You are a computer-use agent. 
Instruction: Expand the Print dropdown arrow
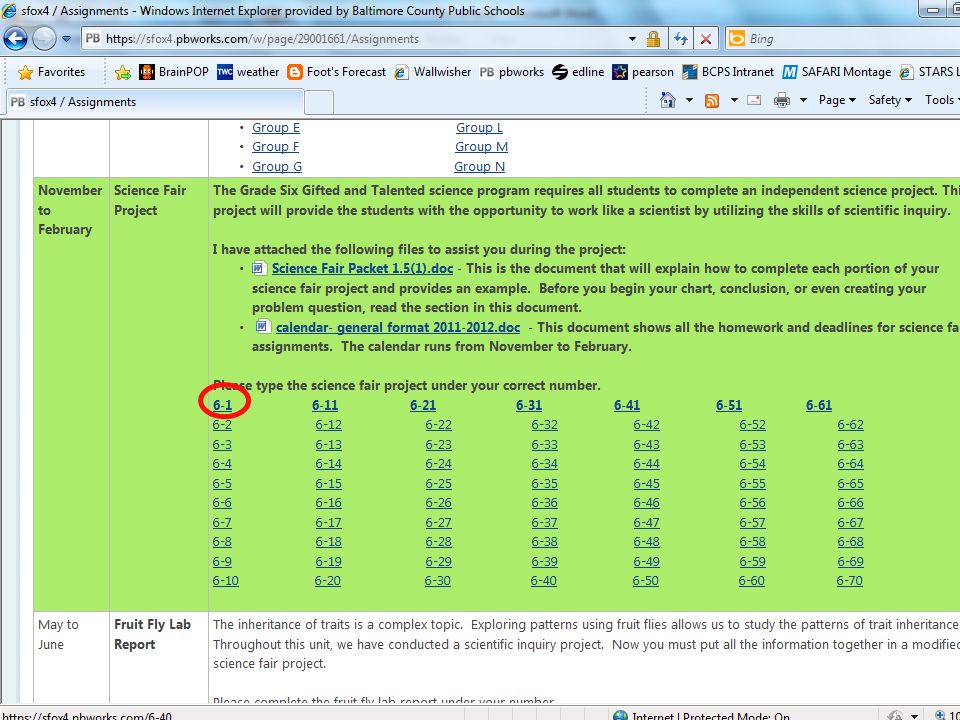pyautogui.click(x=803, y=100)
